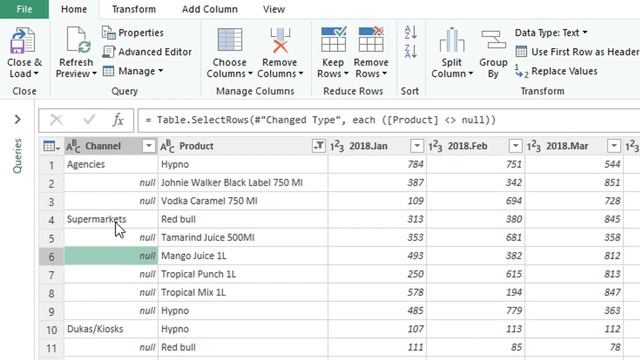Open the Channel column filter dropdown
640x360 pixels.
[x=149, y=146]
